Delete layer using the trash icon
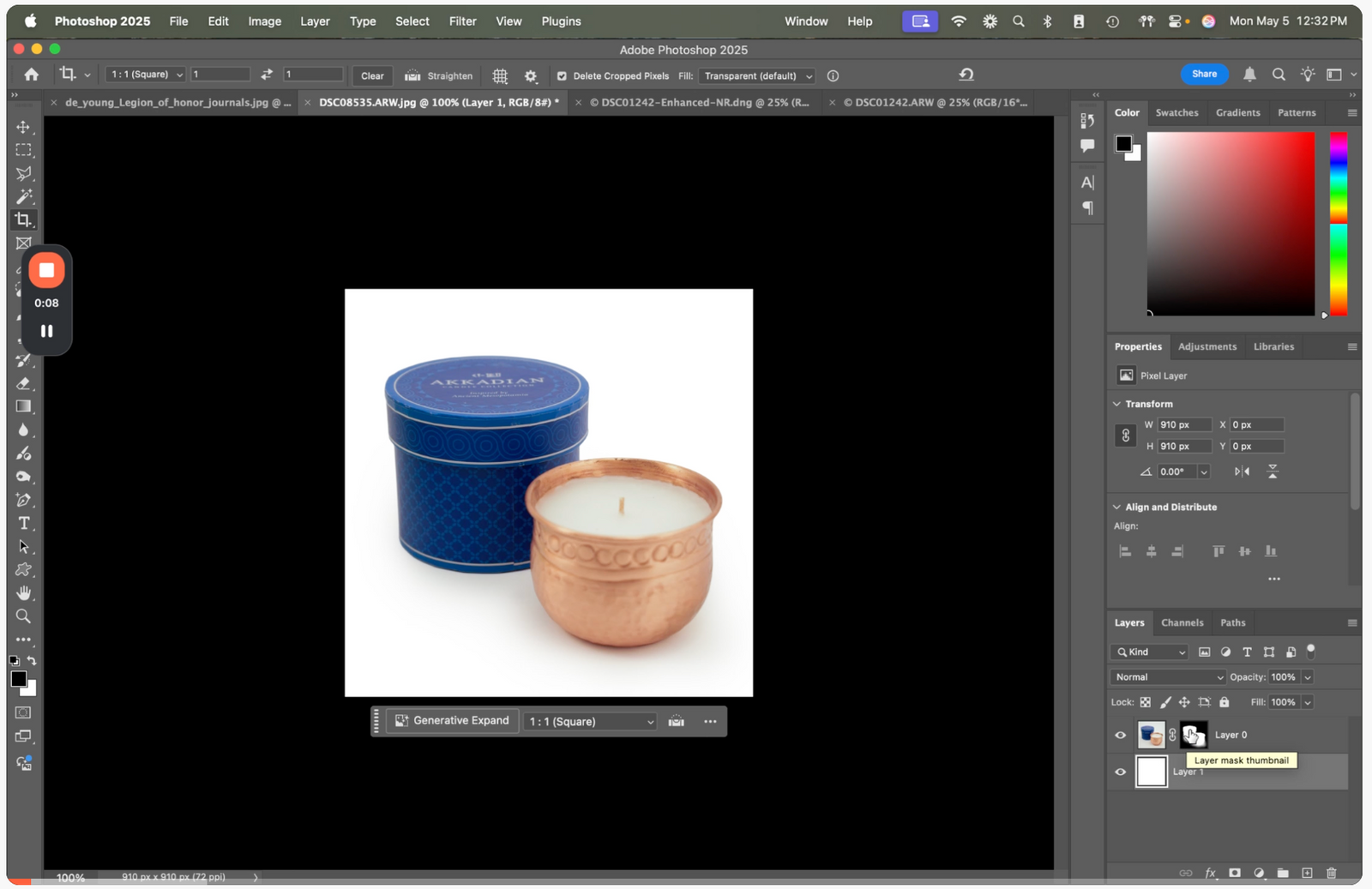 coord(1331,873)
